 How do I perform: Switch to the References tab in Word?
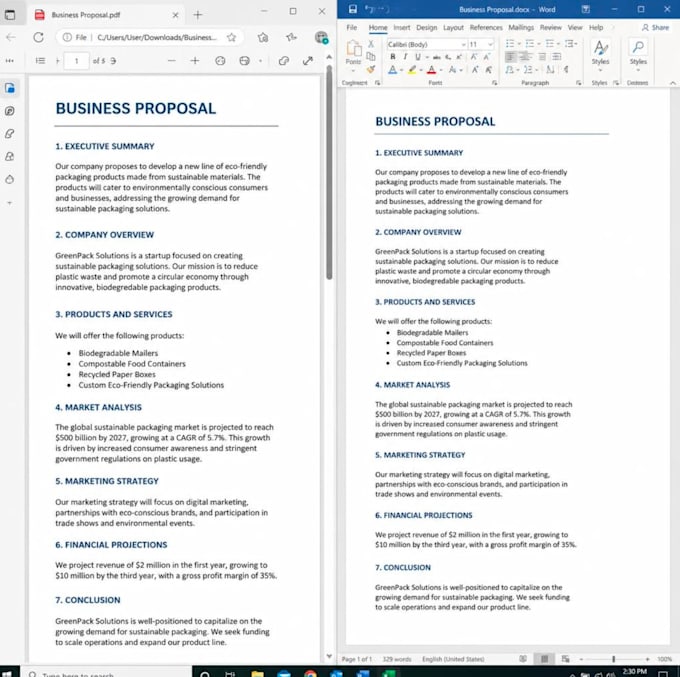point(486,27)
